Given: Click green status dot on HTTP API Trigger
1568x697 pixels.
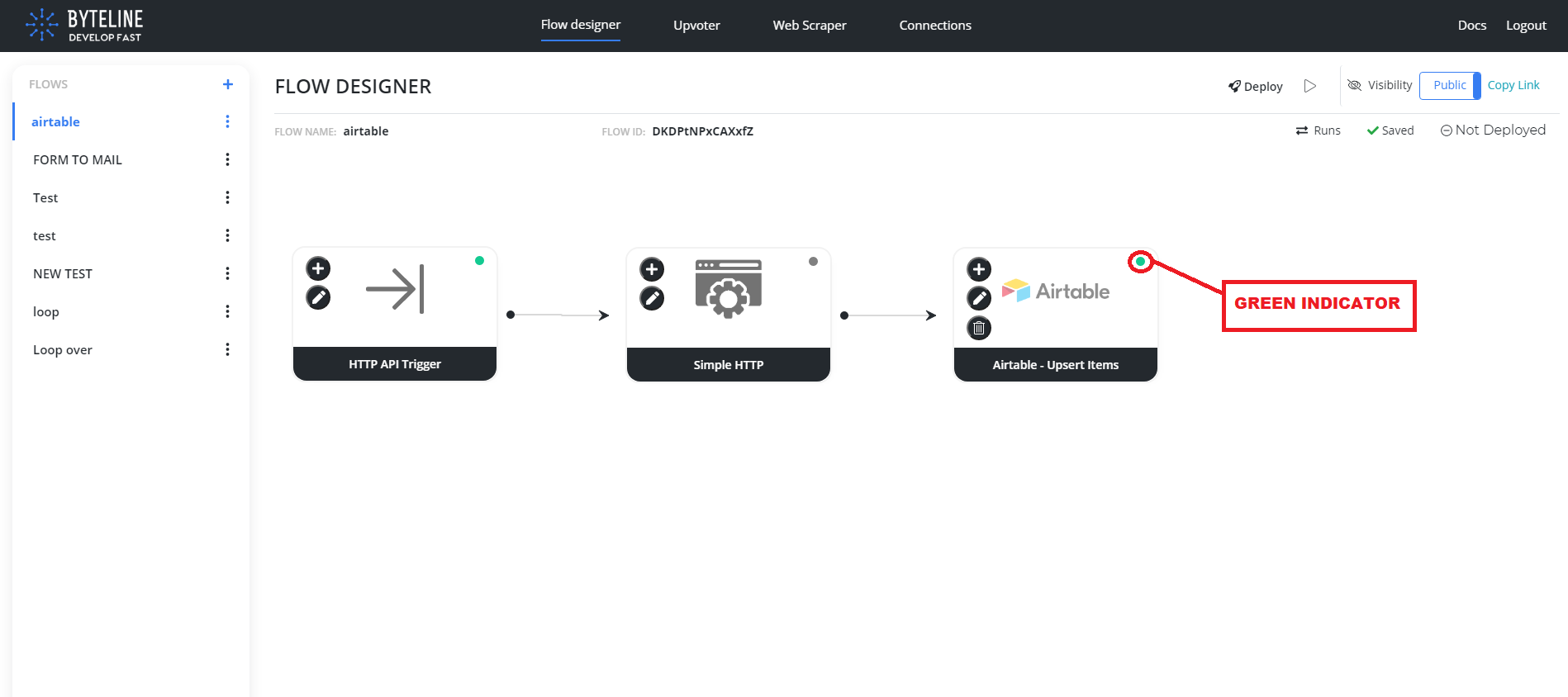Looking at the screenshot, I should tap(479, 260).
